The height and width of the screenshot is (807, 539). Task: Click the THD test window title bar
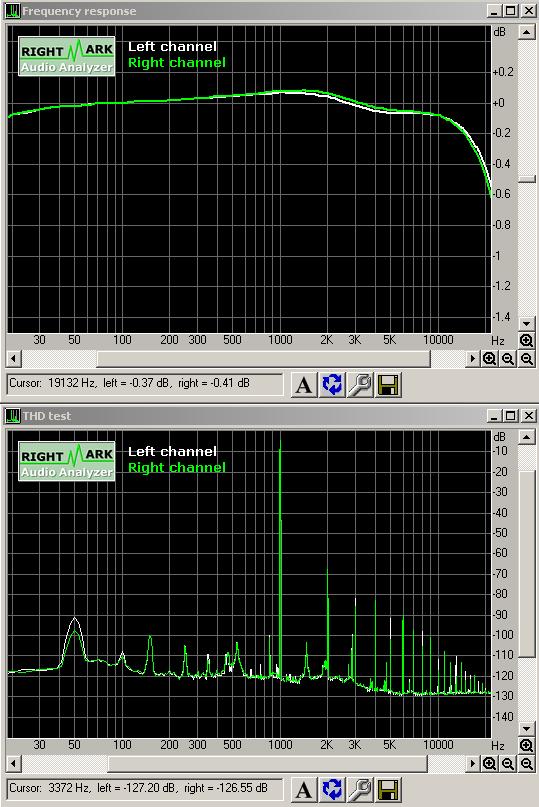coord(246,415)
